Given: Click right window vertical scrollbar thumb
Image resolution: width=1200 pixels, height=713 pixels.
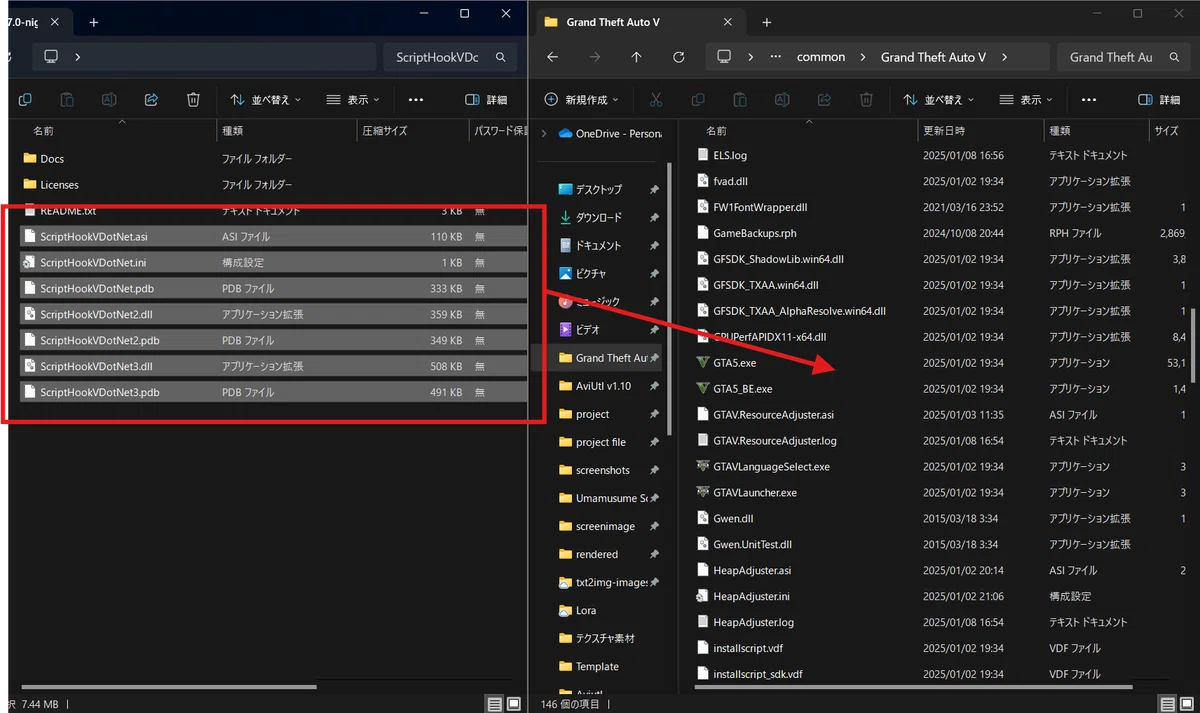Looking at the screenshot, I should click(1193, 345).
